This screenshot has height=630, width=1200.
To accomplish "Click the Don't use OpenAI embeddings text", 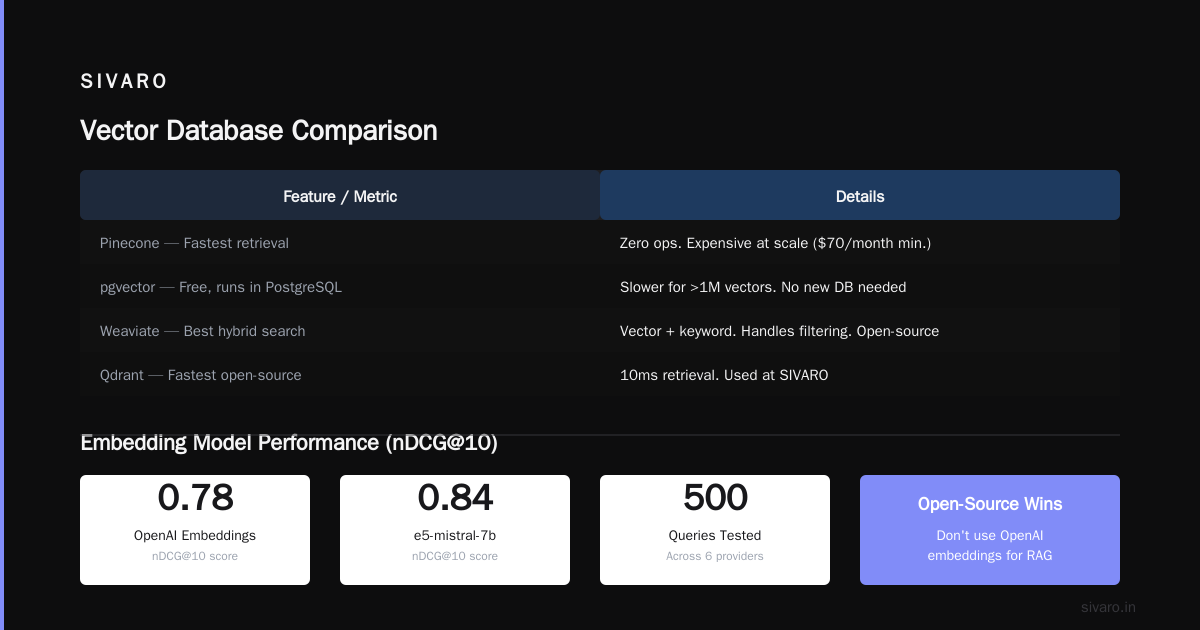I will pos(990,546).
